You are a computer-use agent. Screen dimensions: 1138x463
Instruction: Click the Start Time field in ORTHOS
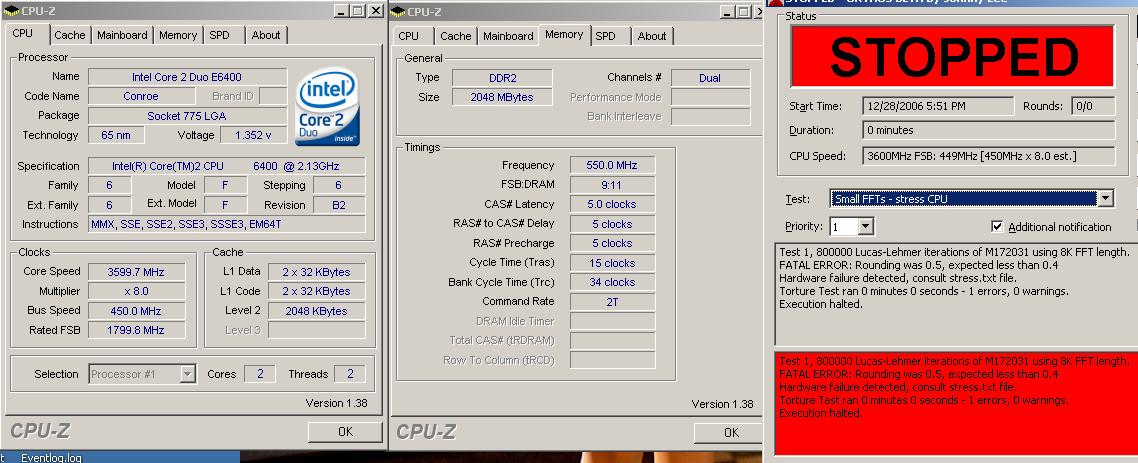click(x=936, y=106)
